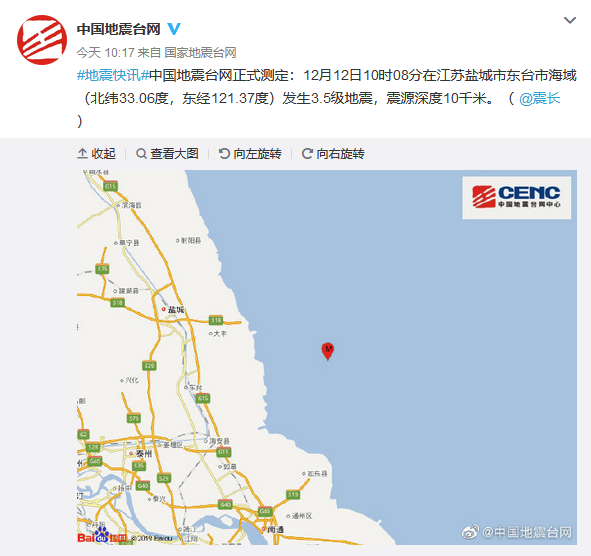Open the @震长 mention link
Image resolution: width=591 pixels, height=556 pixels.
pos(539,98)
